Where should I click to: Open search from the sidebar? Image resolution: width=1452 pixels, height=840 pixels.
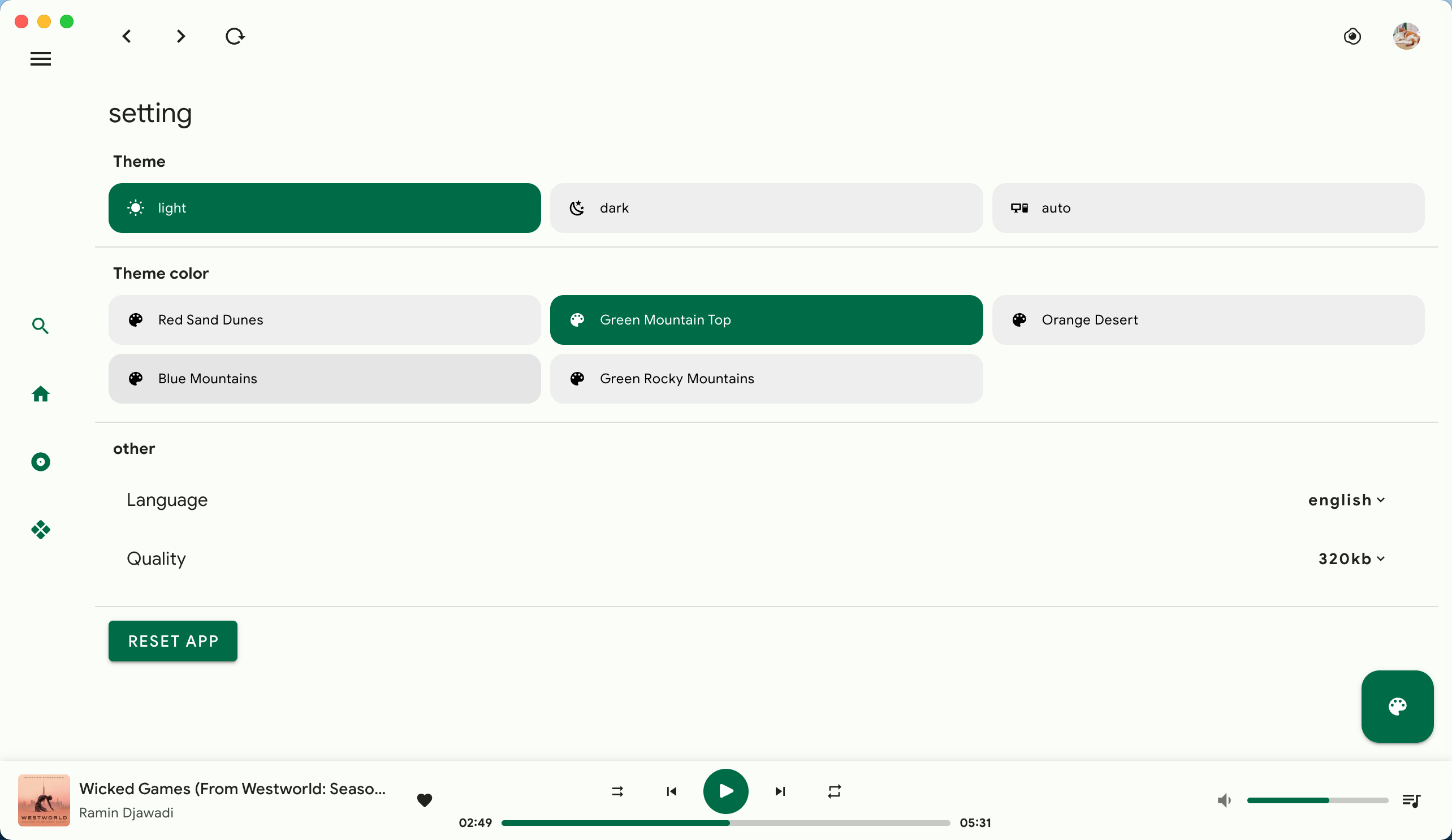tap(40, 326)
